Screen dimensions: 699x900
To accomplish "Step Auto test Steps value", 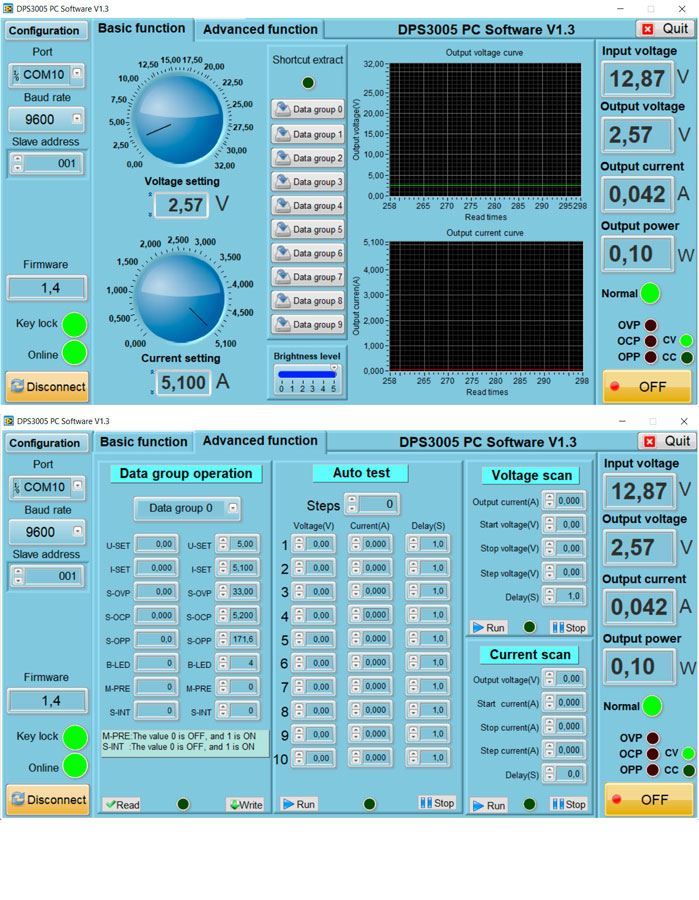I will click(352, 505).
